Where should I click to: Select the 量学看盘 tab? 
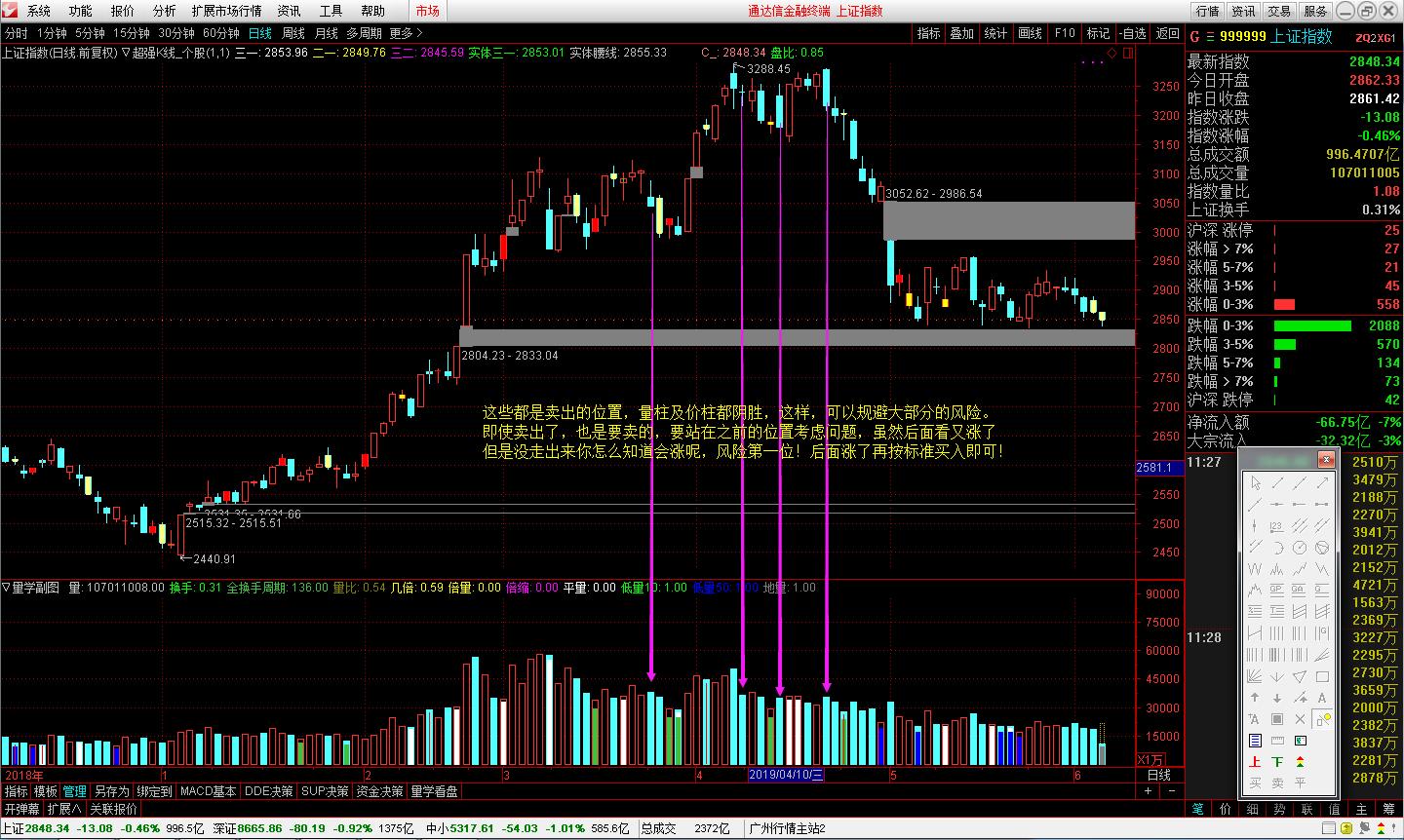coord(435,792)
